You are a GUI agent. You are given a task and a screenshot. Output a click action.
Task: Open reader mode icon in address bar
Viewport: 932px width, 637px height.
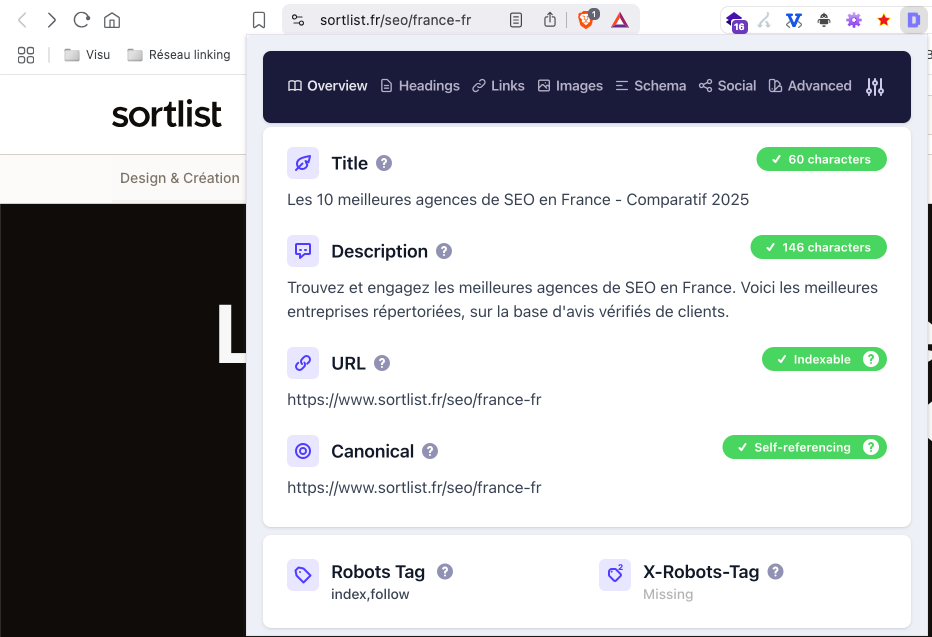(x=516, y=20)
